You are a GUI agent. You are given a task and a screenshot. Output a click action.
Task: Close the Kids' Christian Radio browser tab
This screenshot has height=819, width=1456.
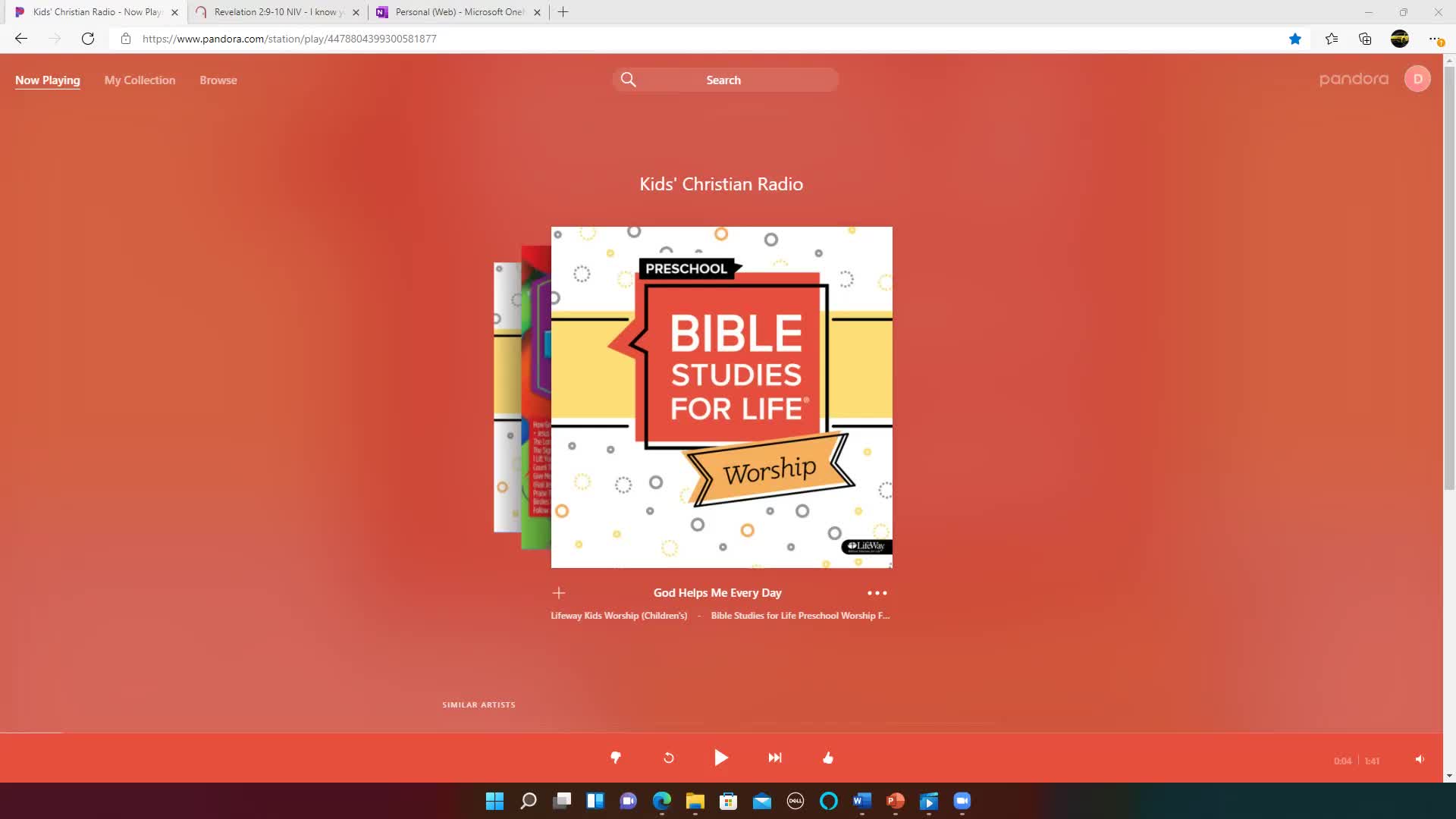pos(174,12)
